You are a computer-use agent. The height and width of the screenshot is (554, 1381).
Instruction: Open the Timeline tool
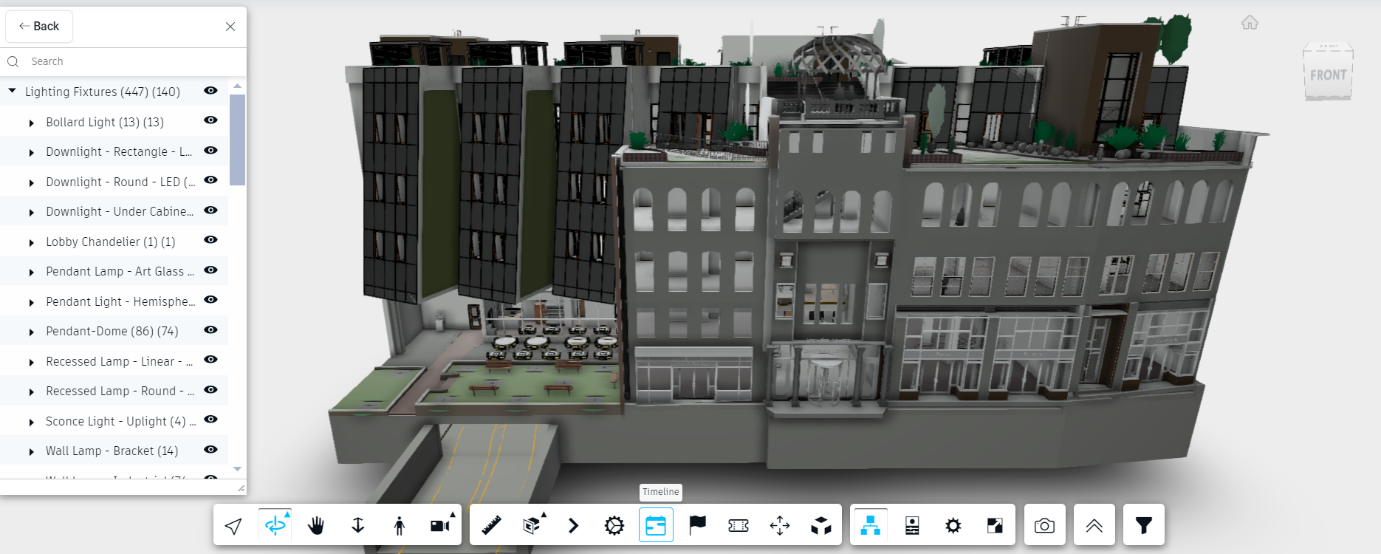[656, 525]
